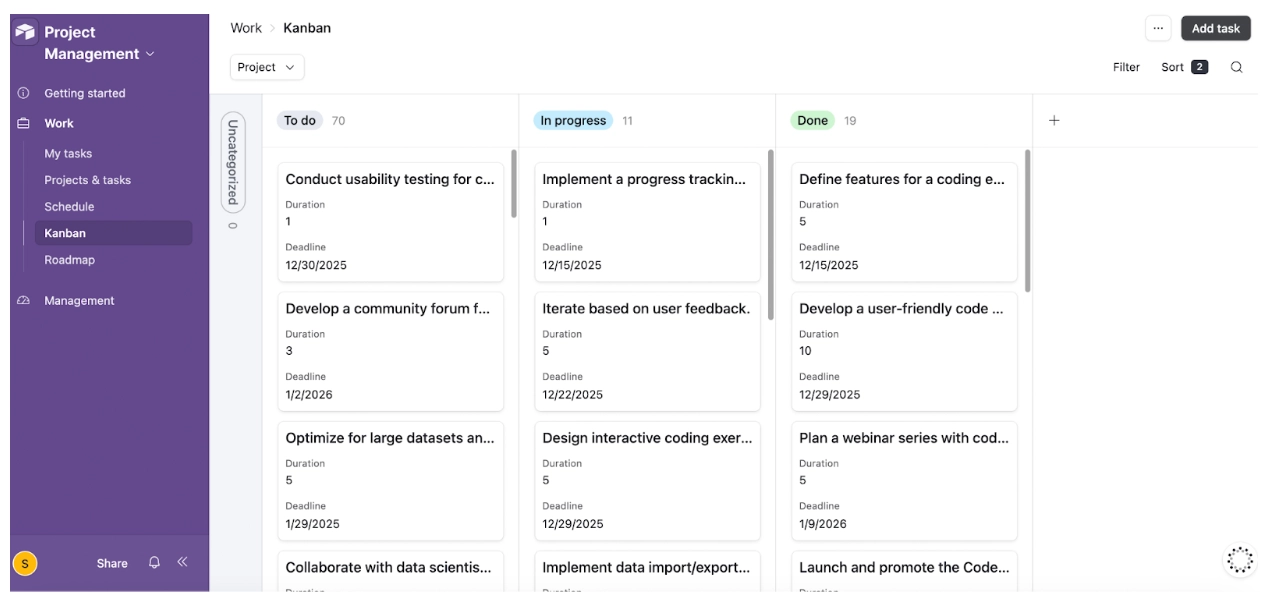The width and height of the screenshot is (1286, 612).
Task: Open Getting started via its info icon
Action: (23, 93)
